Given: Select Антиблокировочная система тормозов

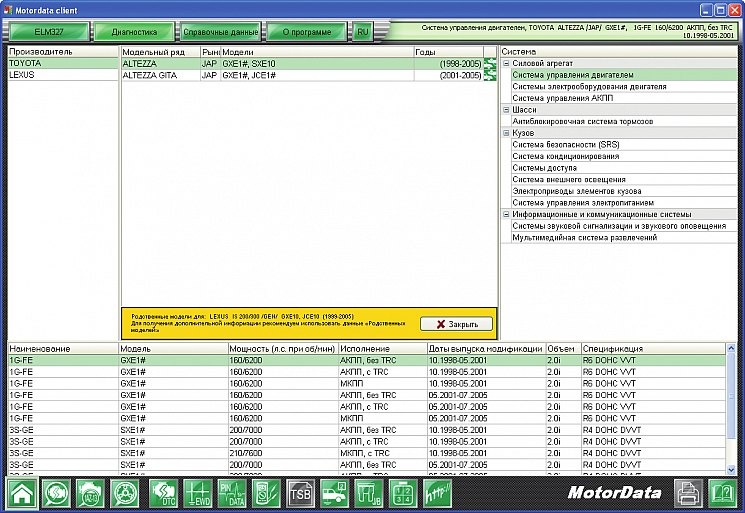Looking at the screenshot, I should point(624,122).
